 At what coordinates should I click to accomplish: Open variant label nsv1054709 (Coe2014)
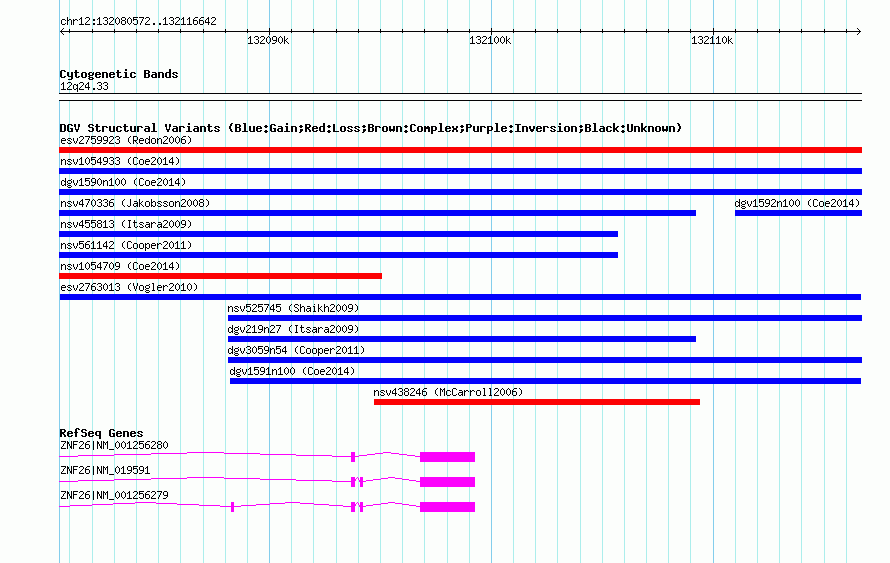(x=120, y=266)
